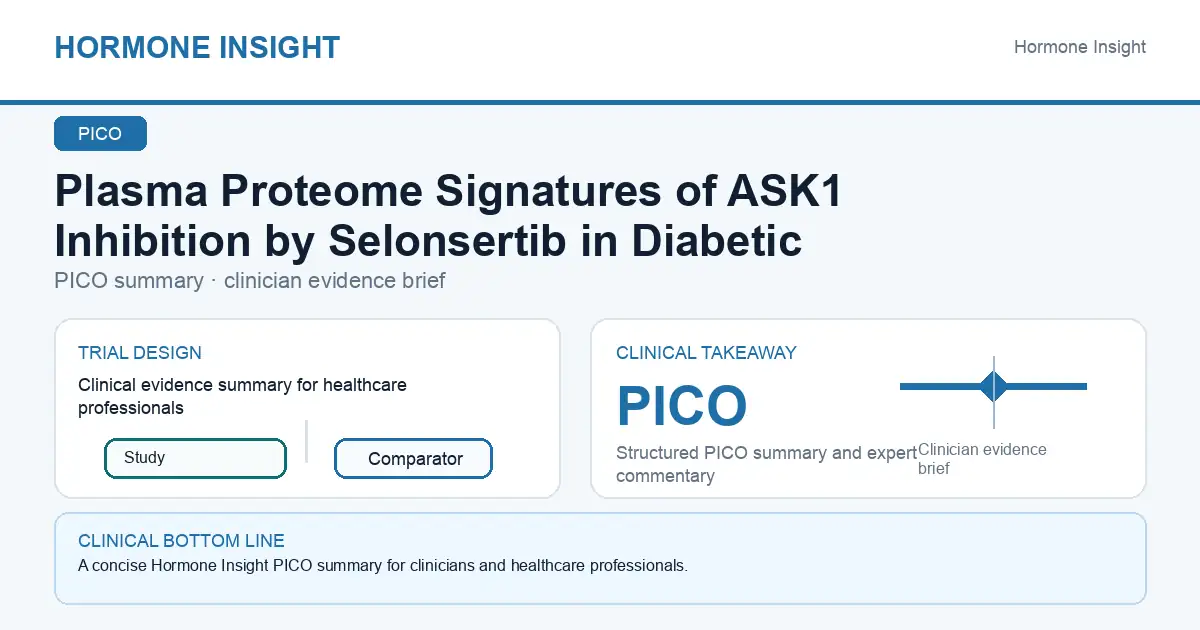
Task: Select the TRIAL DESIGN card heading
Action: point(140,353)
